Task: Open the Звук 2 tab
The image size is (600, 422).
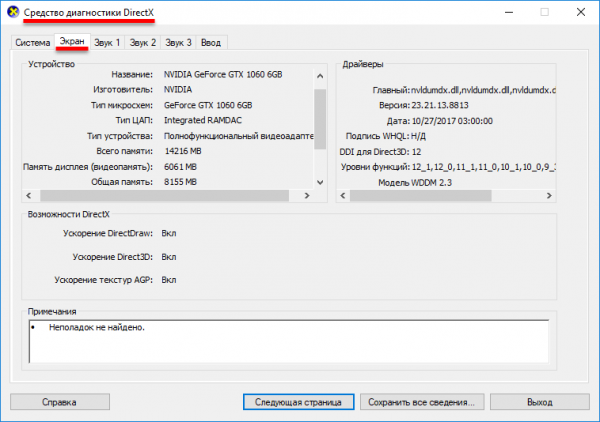Action: coord(143,42)
